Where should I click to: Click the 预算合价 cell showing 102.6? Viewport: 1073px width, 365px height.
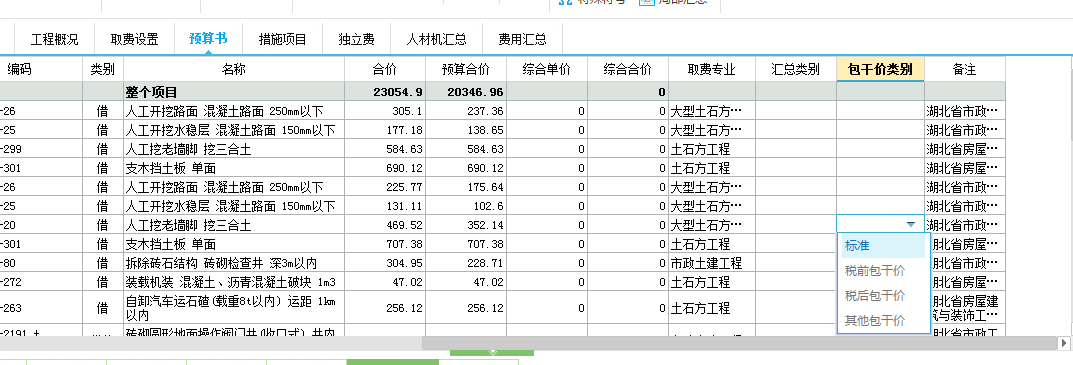click(466, 206)
